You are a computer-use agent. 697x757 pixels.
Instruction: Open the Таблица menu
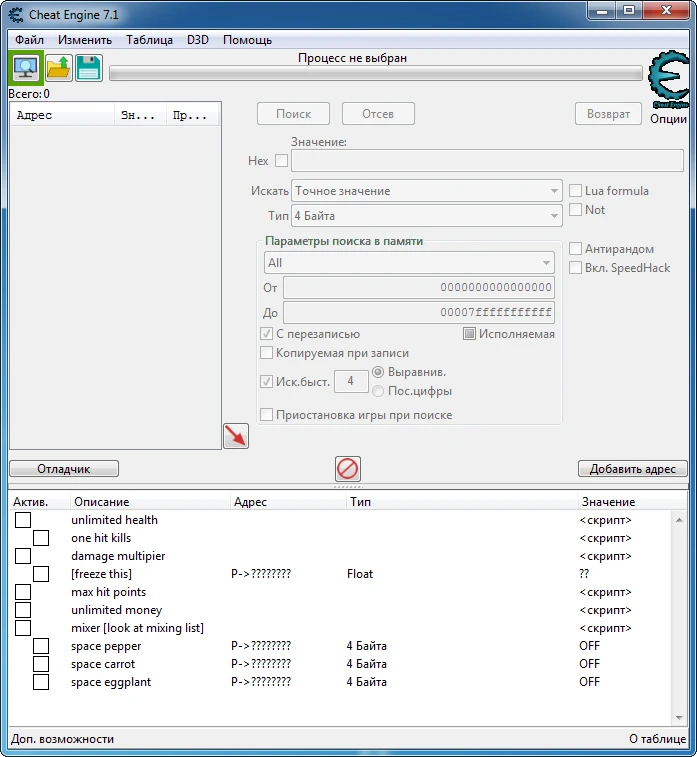pyautogui.click(x=149, y=40)
